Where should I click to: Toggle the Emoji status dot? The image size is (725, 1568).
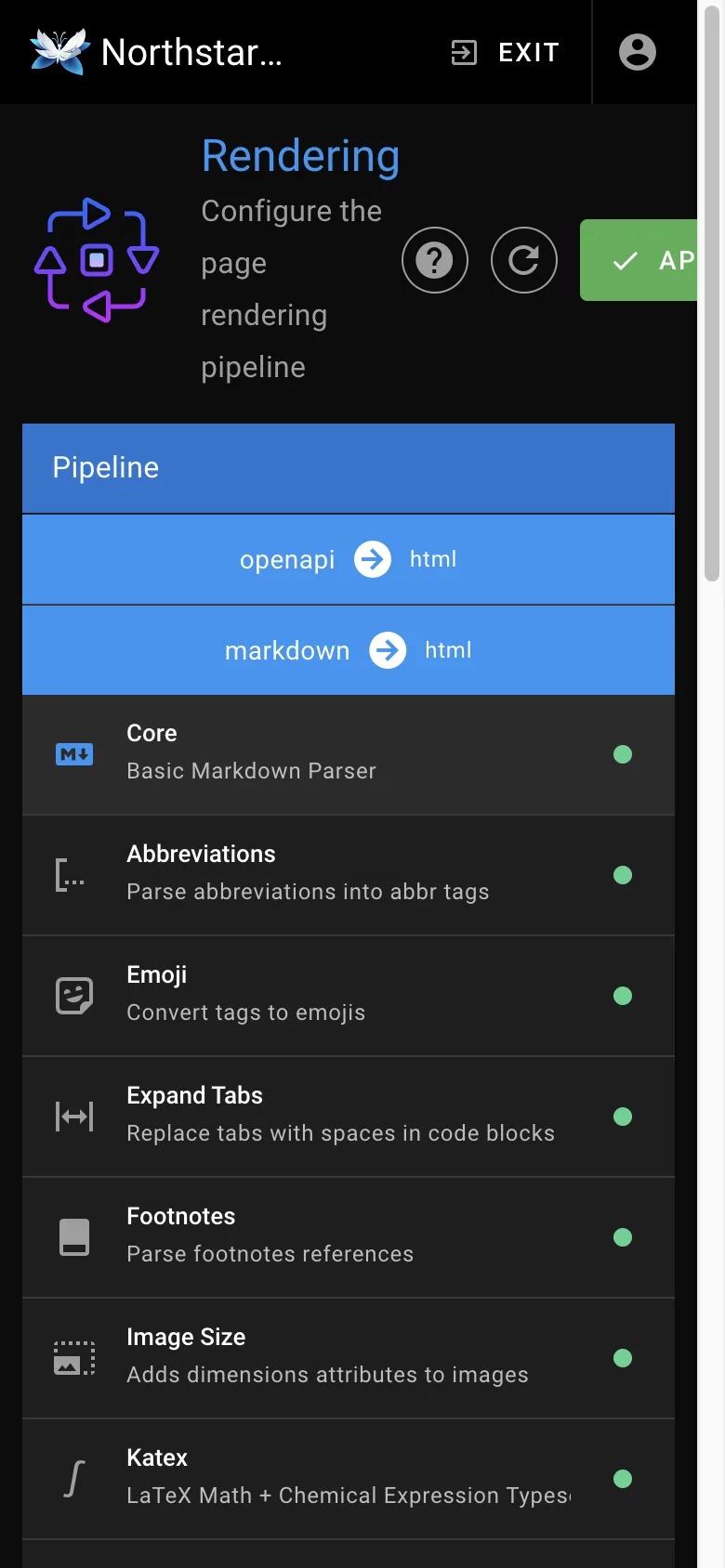pyautogui.click(x=623, y=996)
